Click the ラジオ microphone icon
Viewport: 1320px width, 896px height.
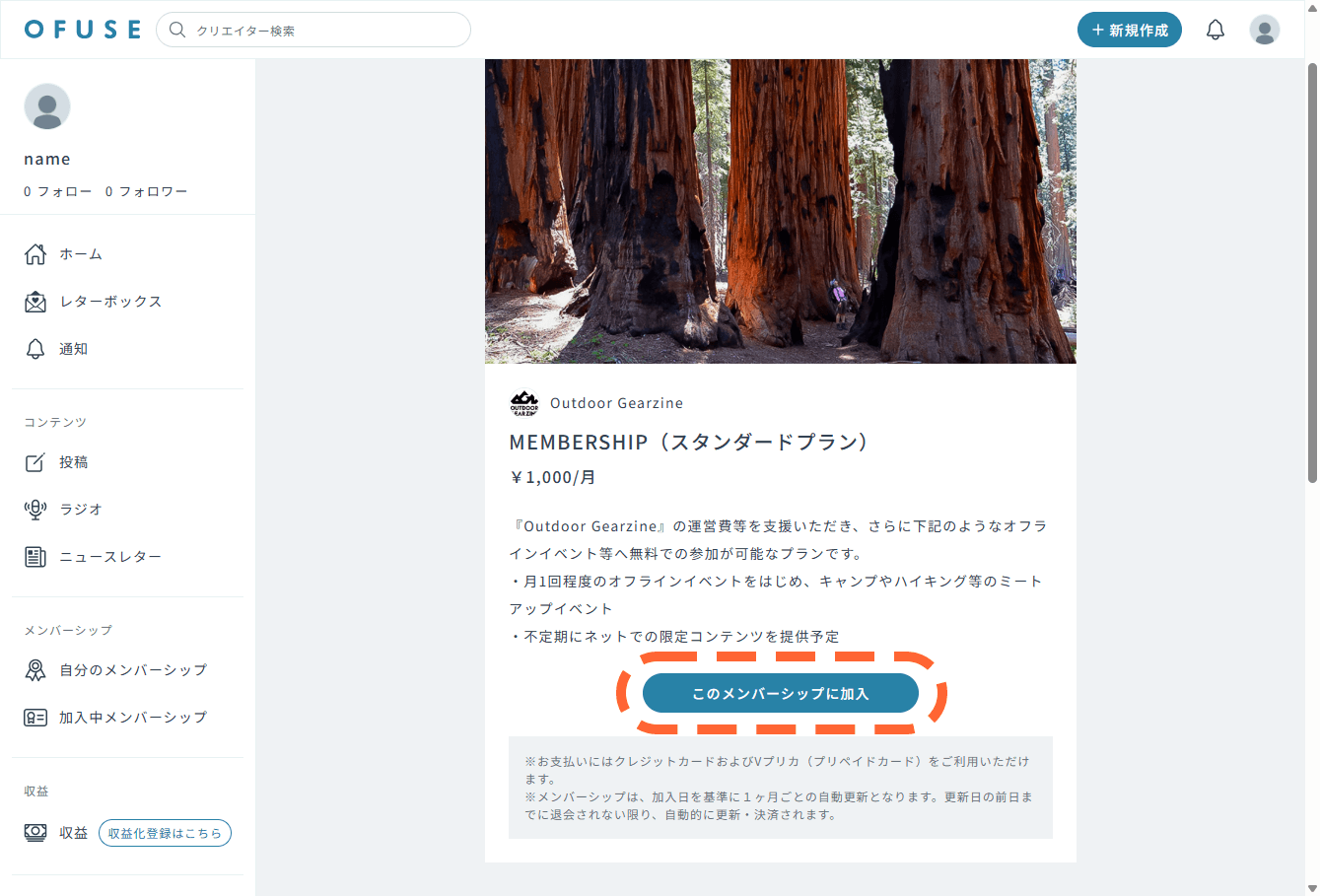click(x=35, y=510)
